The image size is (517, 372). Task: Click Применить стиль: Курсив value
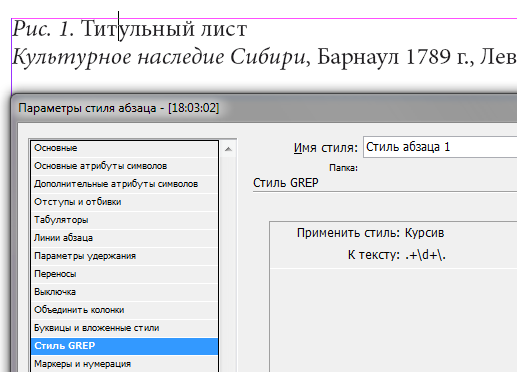pos(424,233)
